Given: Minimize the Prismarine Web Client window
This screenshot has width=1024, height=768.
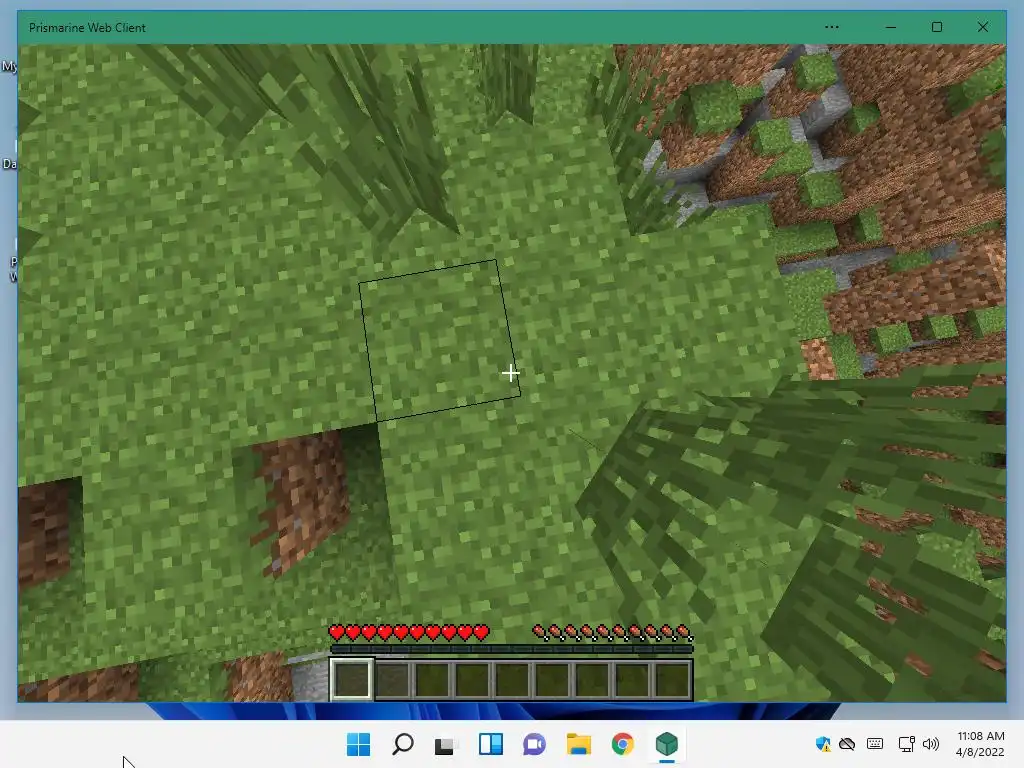Looking at the screenshot, I should point(891,27).
